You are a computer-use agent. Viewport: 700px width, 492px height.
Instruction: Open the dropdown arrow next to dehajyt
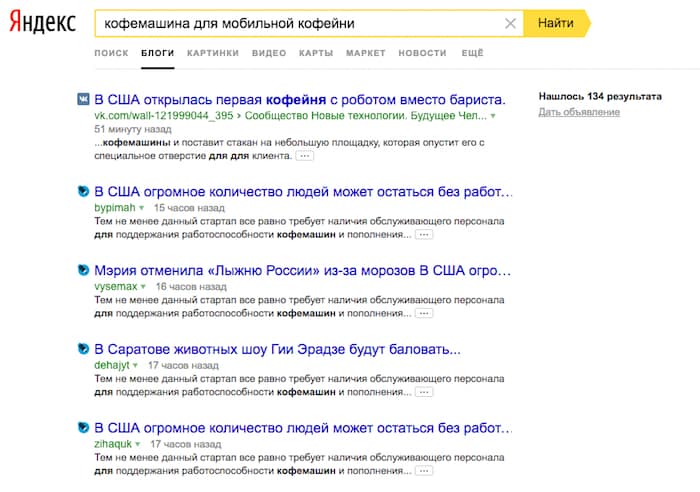(x=135, y=366)
